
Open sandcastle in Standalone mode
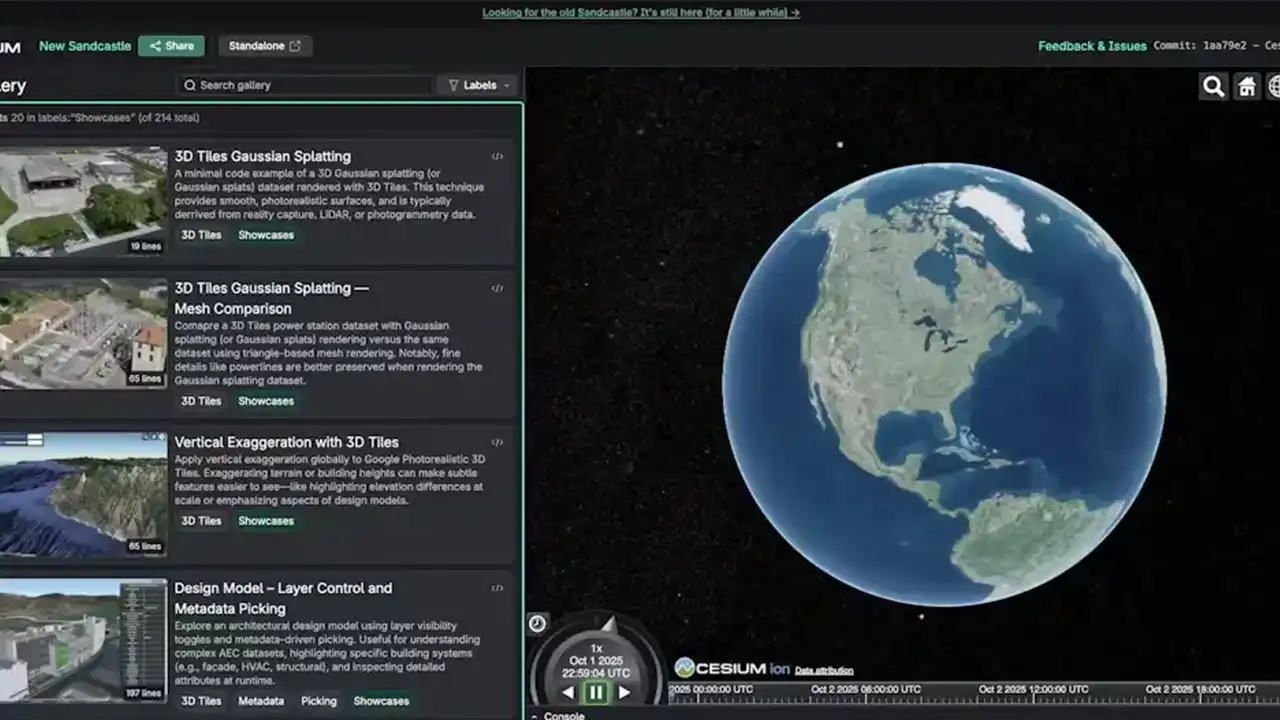(x=265, y=46)
